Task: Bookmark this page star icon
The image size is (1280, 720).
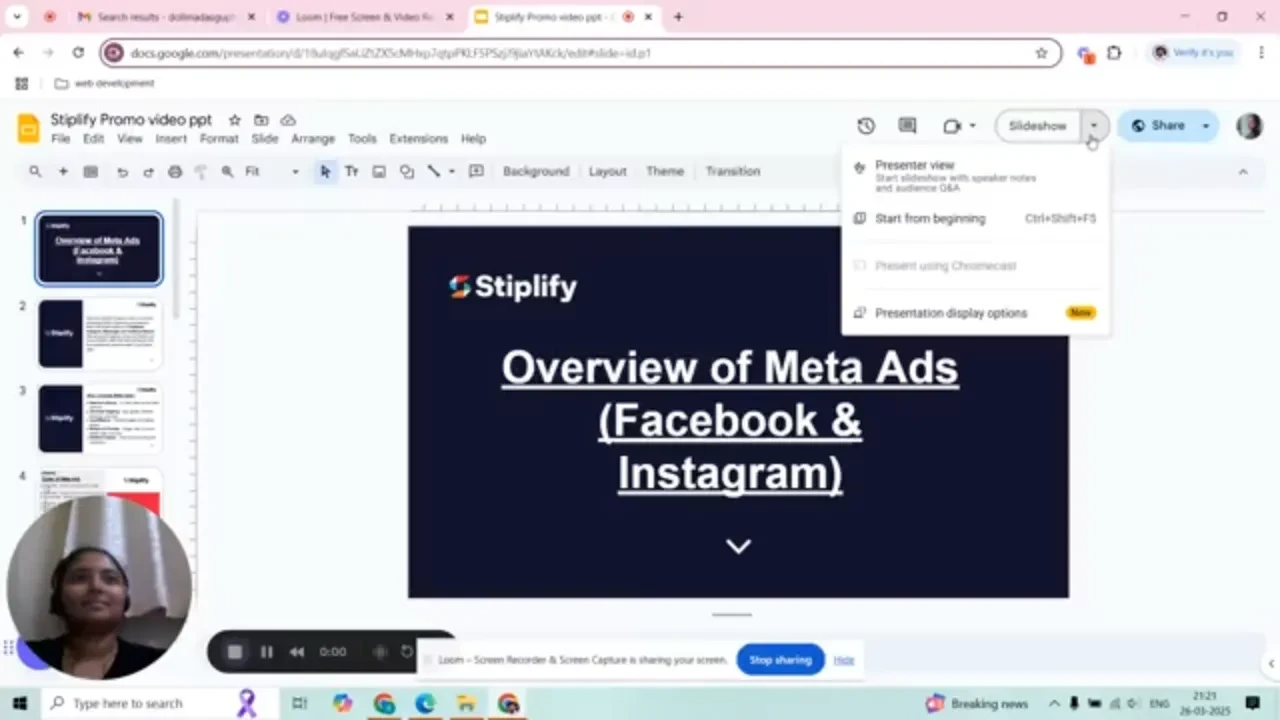Action: point(1041,53)
